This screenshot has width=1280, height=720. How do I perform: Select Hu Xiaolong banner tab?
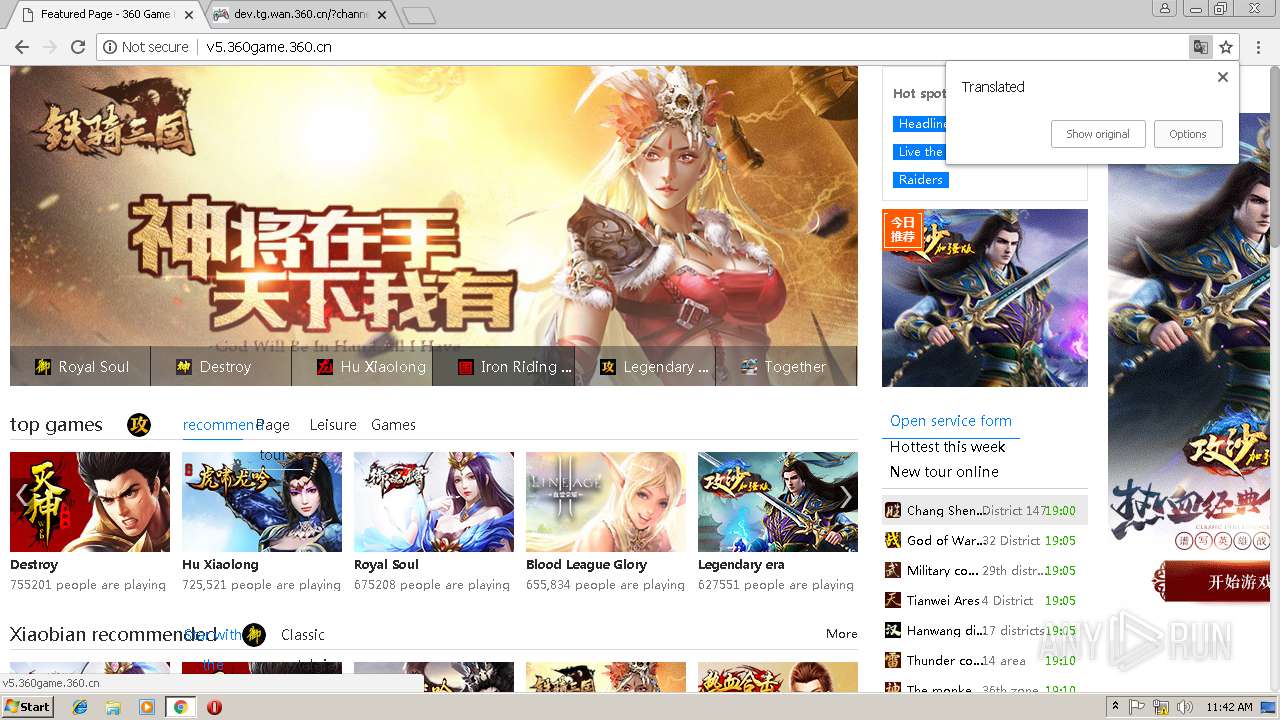click(x=363, y=367)
